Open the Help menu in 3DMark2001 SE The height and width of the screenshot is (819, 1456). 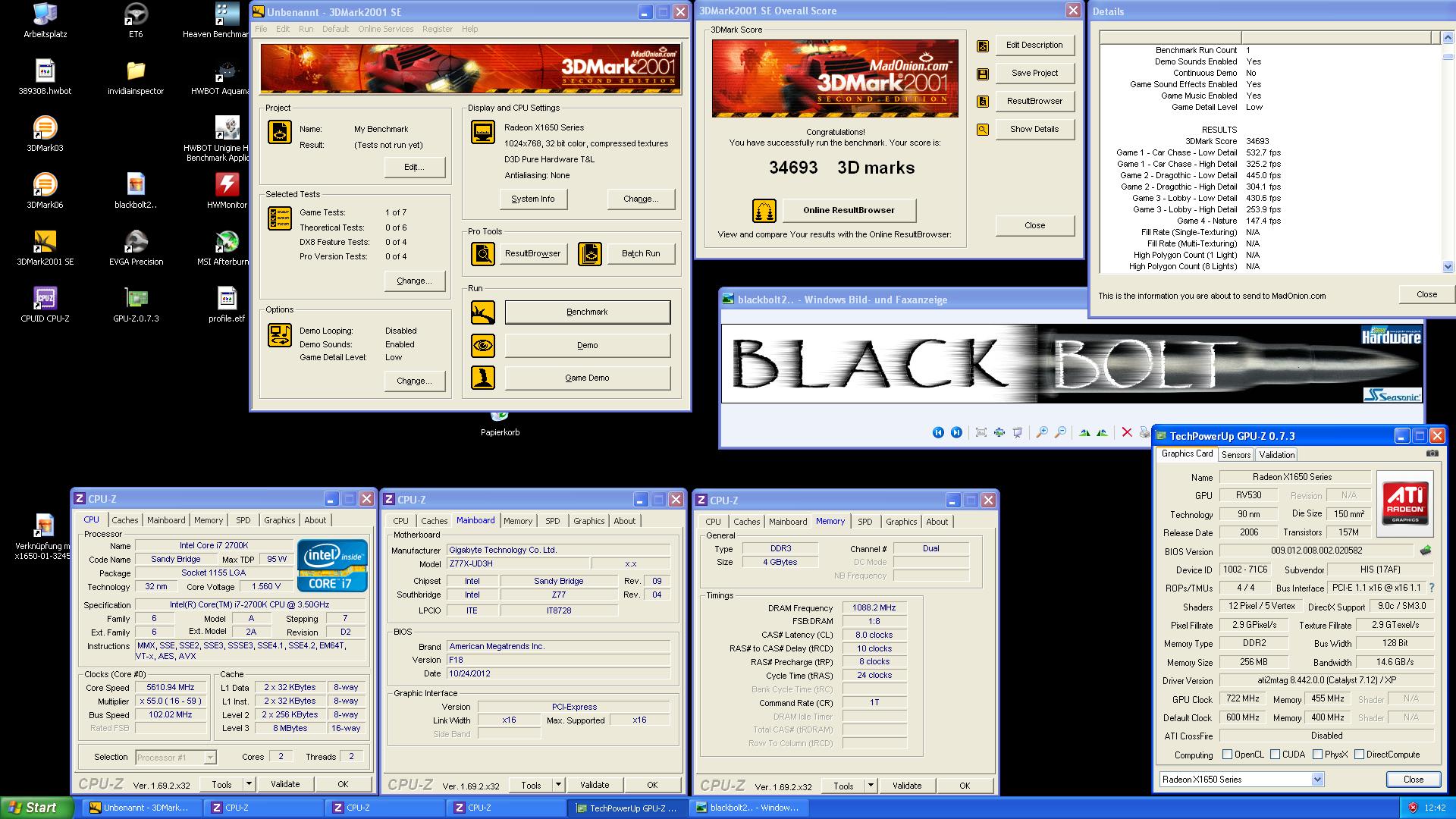tap(469, 29)
